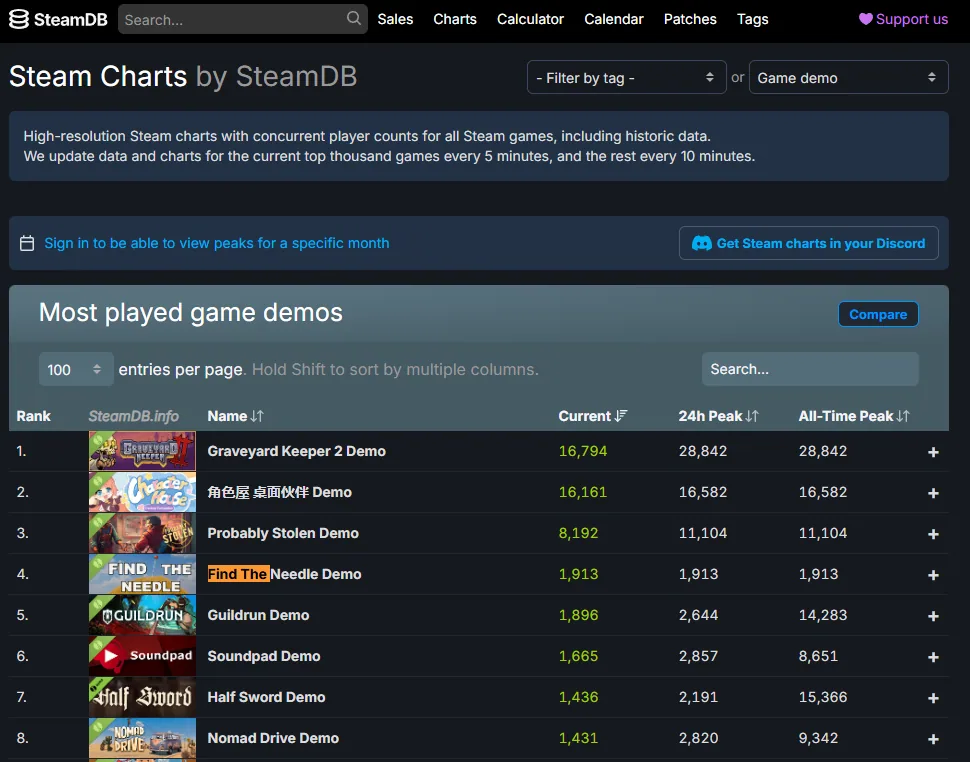Open the Filter by tag dropdown

click(x=626, y=77)
